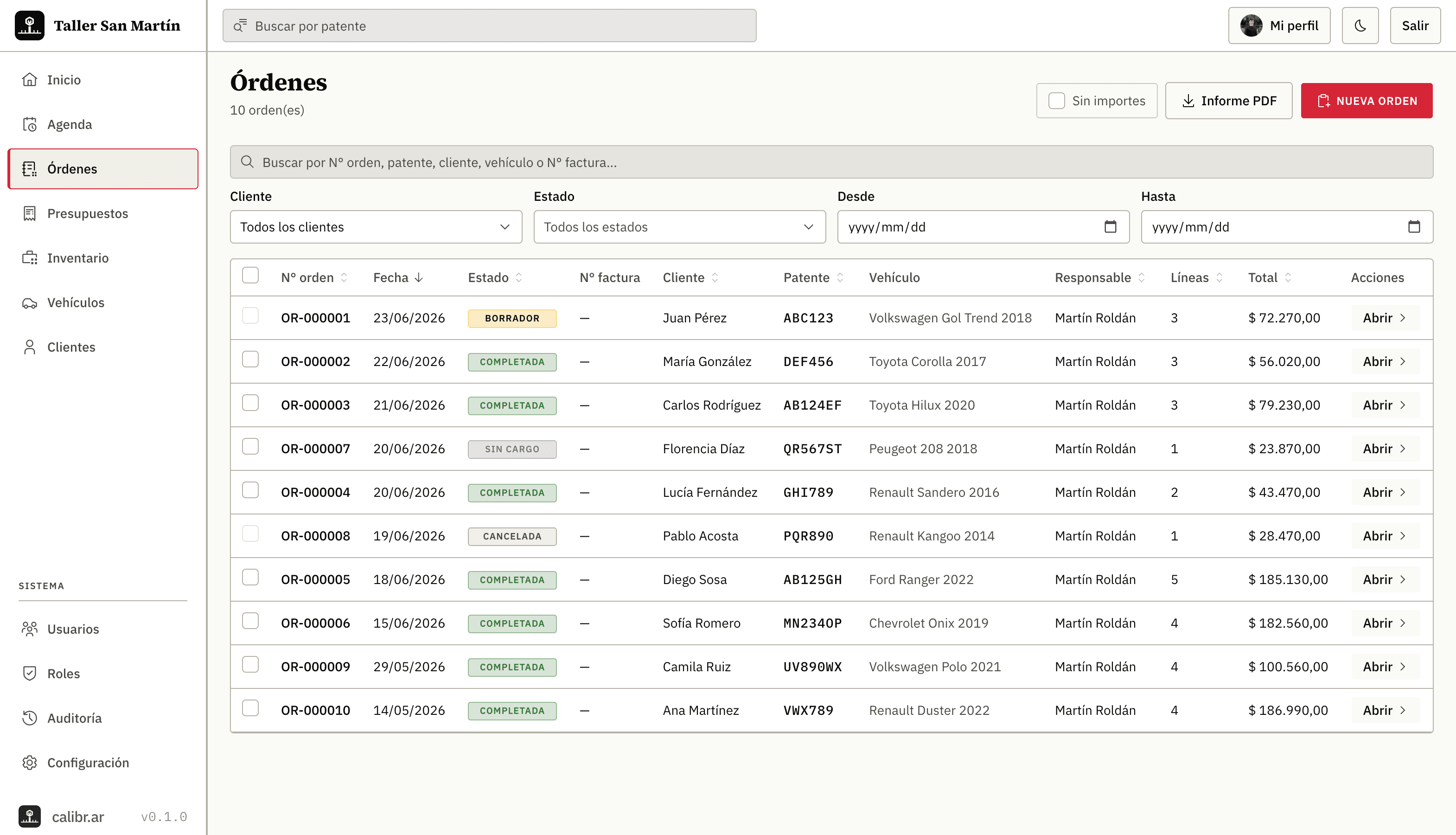Sort by Responsable column arrows

tap(1141, 277)
